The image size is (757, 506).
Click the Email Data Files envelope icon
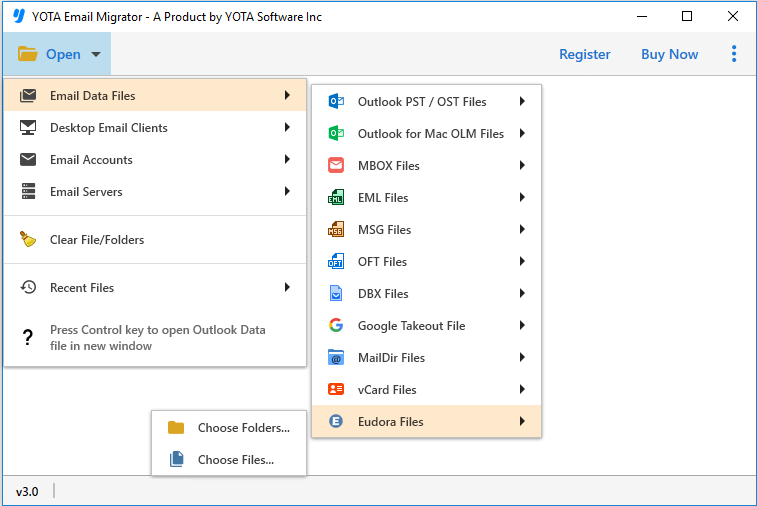(x=28, y=95)
